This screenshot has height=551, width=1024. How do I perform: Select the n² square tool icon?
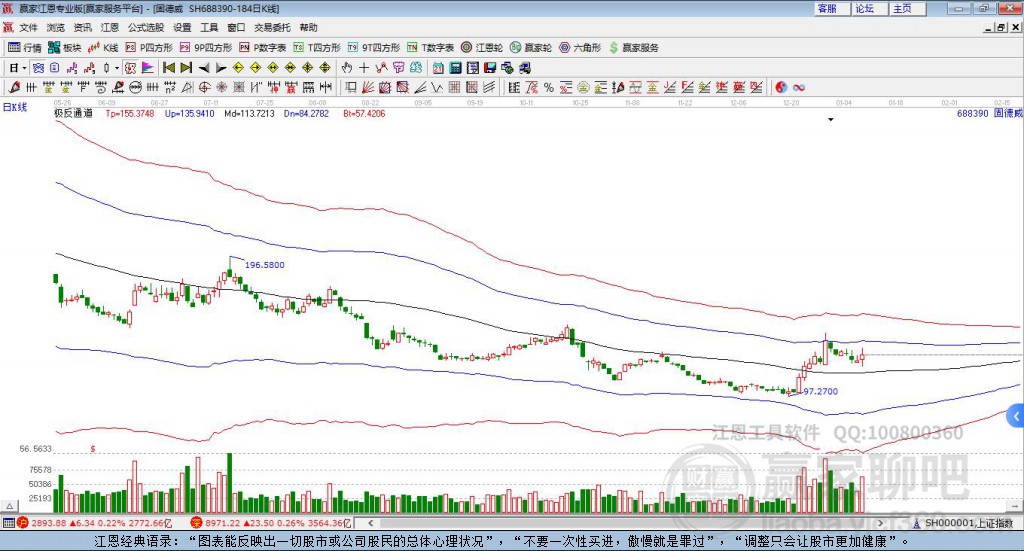pos(170,87)
